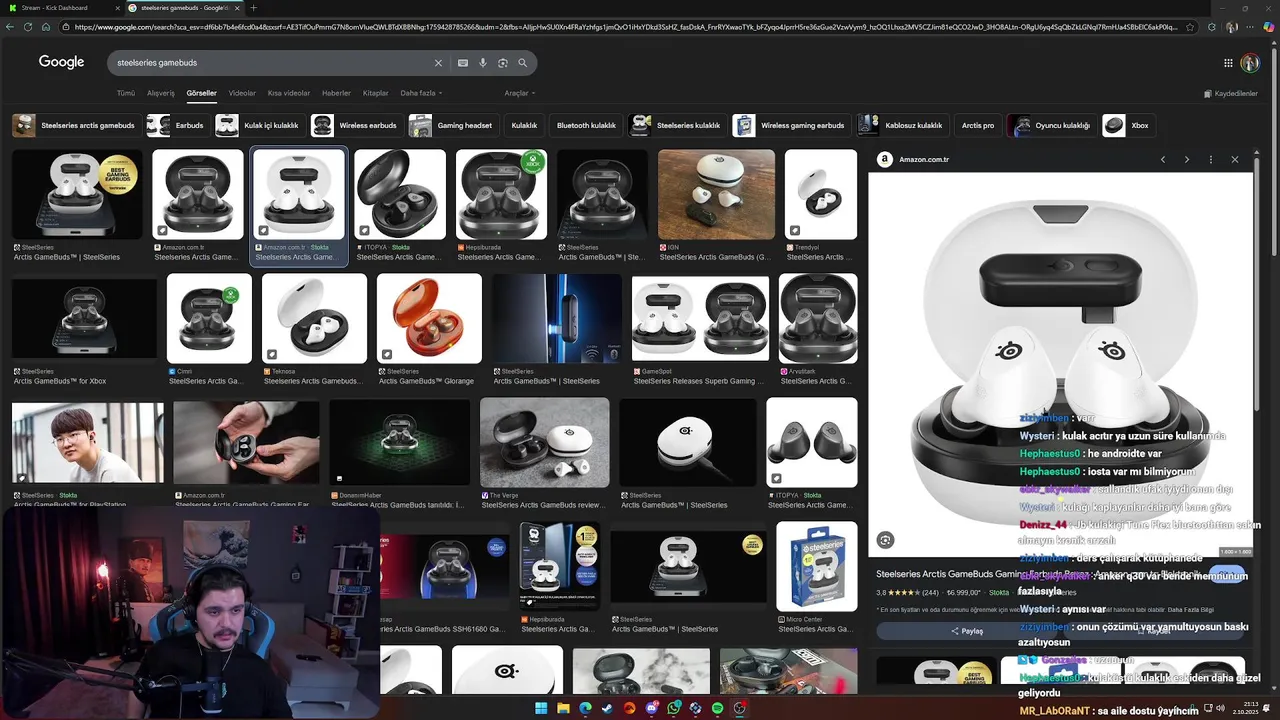
Task: Click the Paylaş share button
Action: pyautogui.click(x=967, y=631)
